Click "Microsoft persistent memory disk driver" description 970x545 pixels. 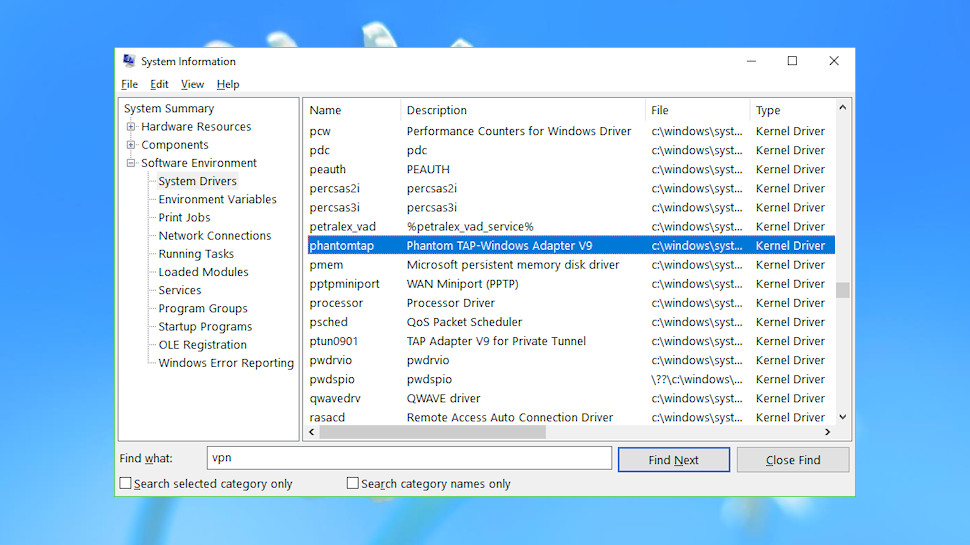513,265
